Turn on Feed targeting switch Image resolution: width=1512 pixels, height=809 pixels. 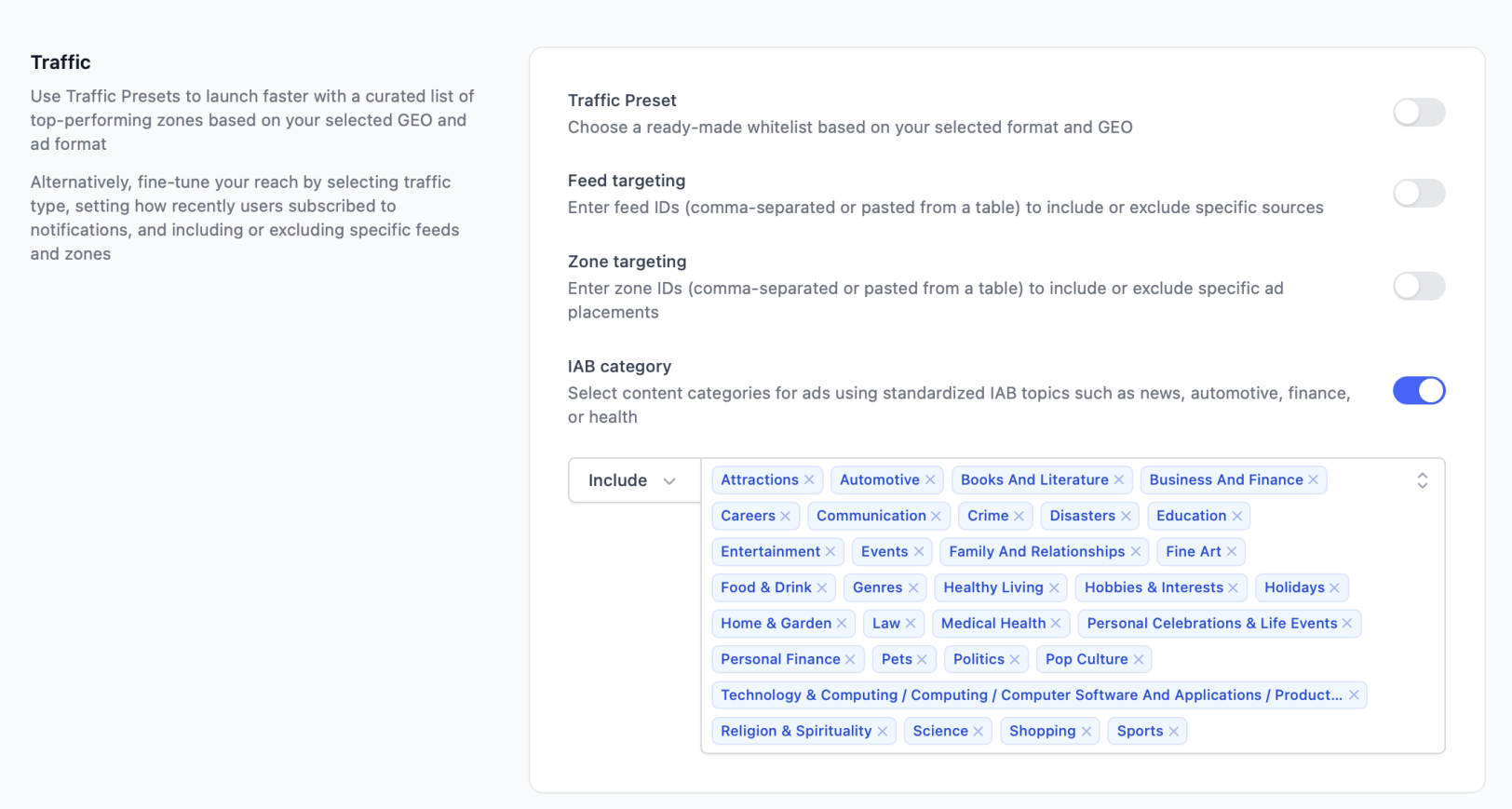1418,194
